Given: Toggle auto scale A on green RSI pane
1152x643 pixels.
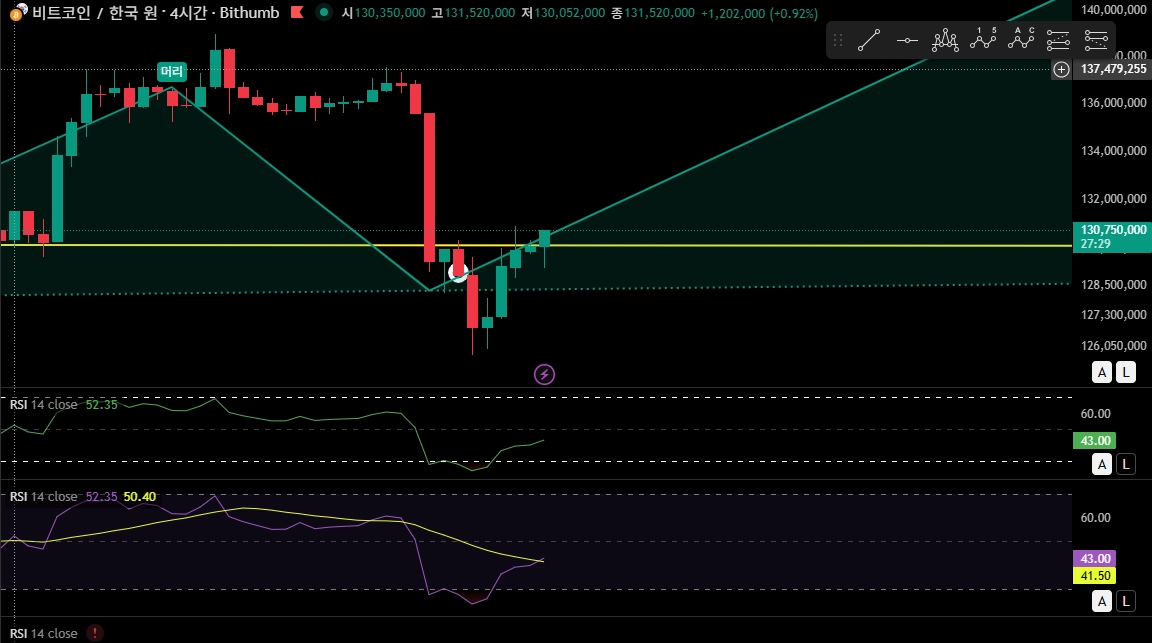Looking at the screenshot, I should (1102, 464).
